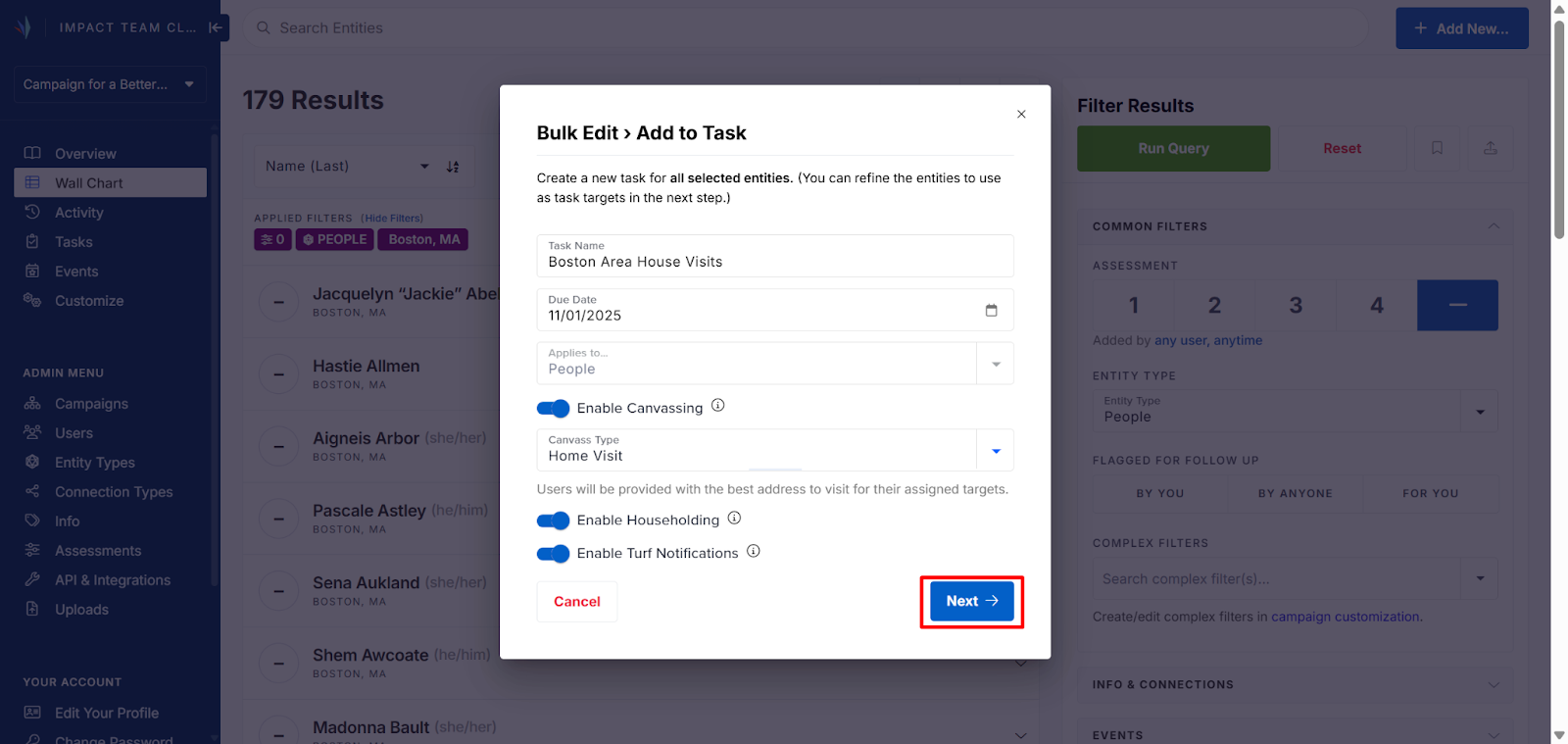Click the filter count 0 chip
1568x744 pixels.
click(x=273, y=239)
